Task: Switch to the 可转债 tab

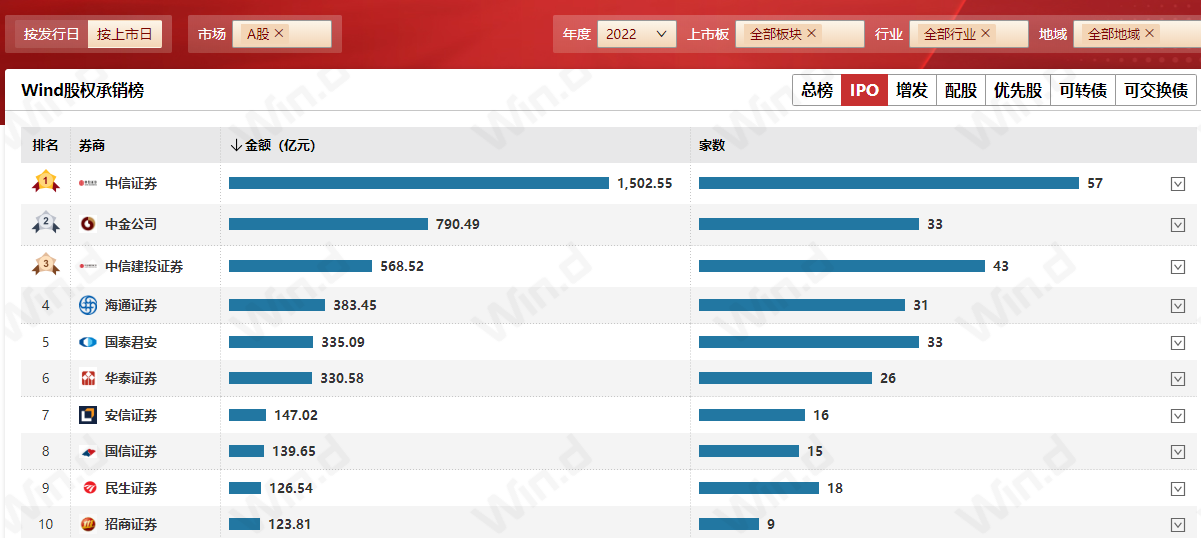Action: (x=1083, y=90)
